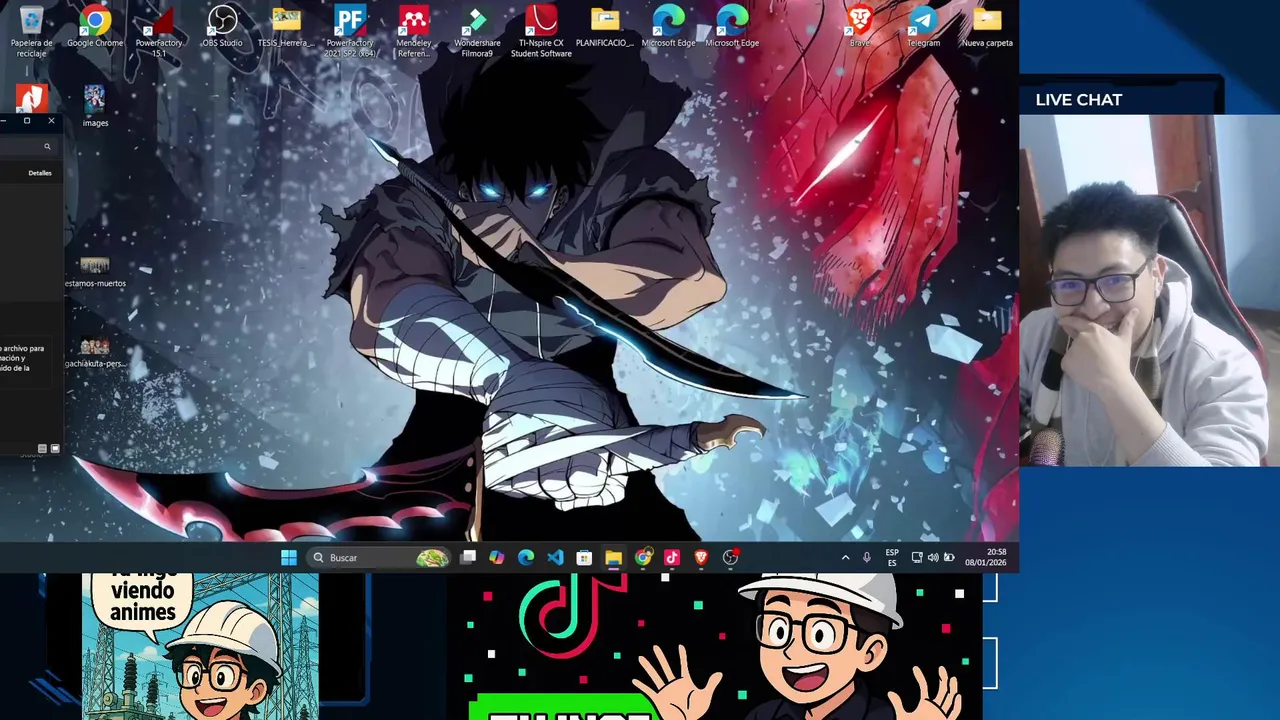The image size is (1280, 720).
Task: Open Microsoft Edge from the taskbar
Action: (526, 557)
